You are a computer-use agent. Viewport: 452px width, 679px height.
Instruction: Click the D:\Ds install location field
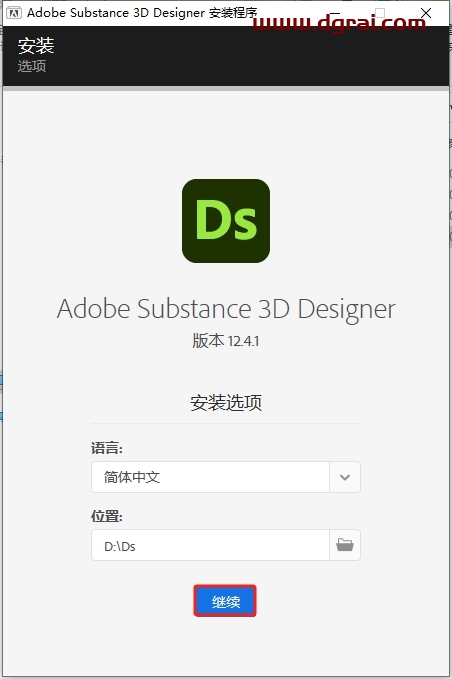click(210, 545)
